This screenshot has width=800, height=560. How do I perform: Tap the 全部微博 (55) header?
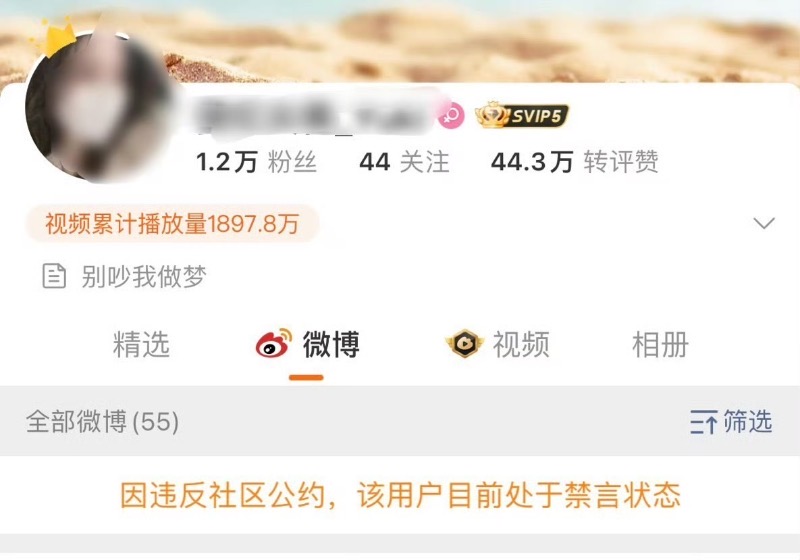point(102,422)
